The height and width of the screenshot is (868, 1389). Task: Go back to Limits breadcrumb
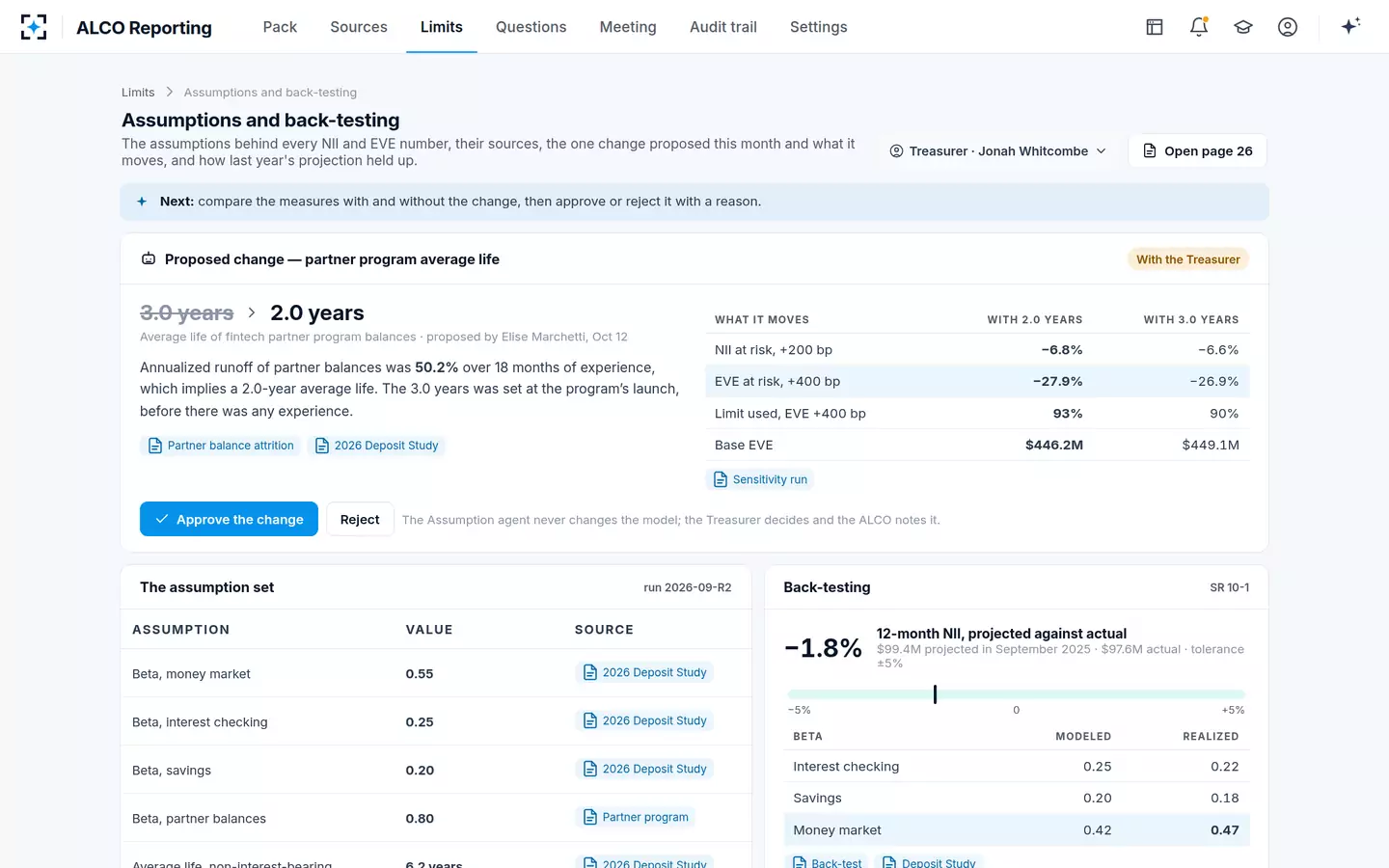138,93
